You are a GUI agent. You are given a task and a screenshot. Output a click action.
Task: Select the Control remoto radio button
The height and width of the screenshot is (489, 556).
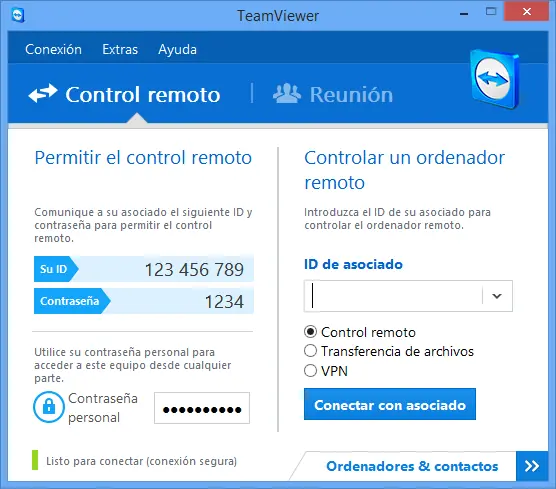pos(310,332)
